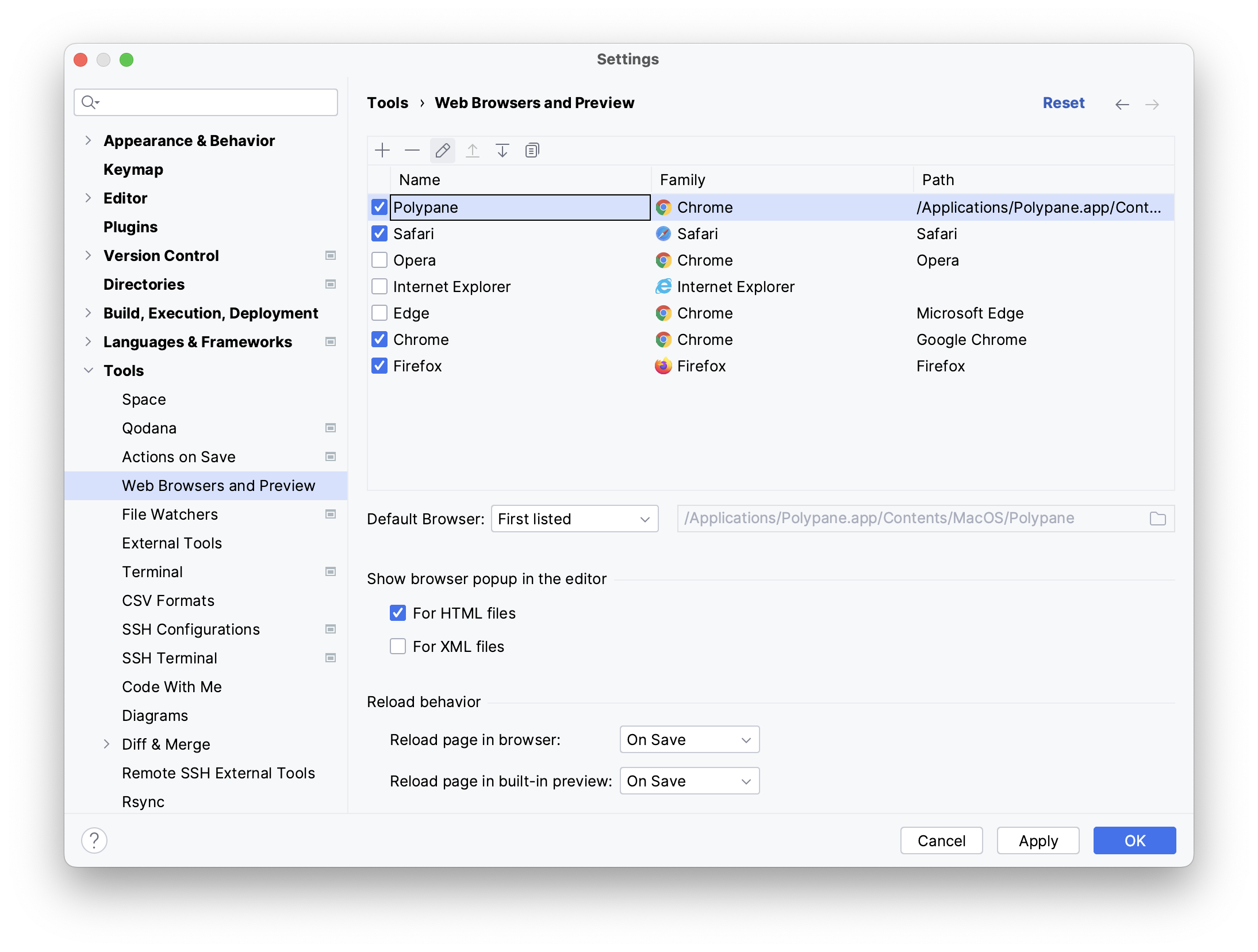Click the Edit pencil icon
This screenshot has height=952, width=1258.
443,151
